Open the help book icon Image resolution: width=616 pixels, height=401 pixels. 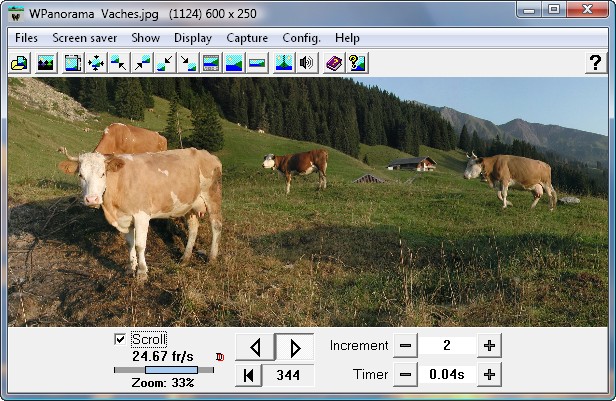click(x=333, y=63)
